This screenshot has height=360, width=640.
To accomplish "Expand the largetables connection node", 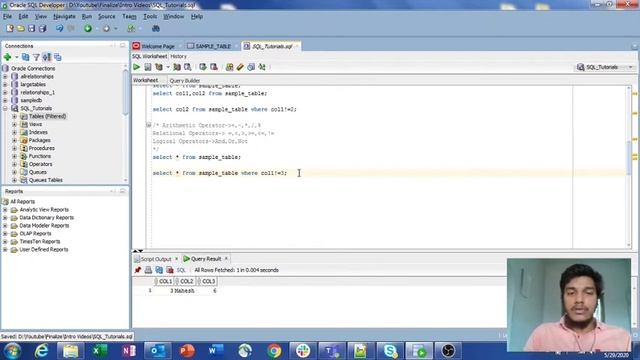I will [x=5, y=84].
